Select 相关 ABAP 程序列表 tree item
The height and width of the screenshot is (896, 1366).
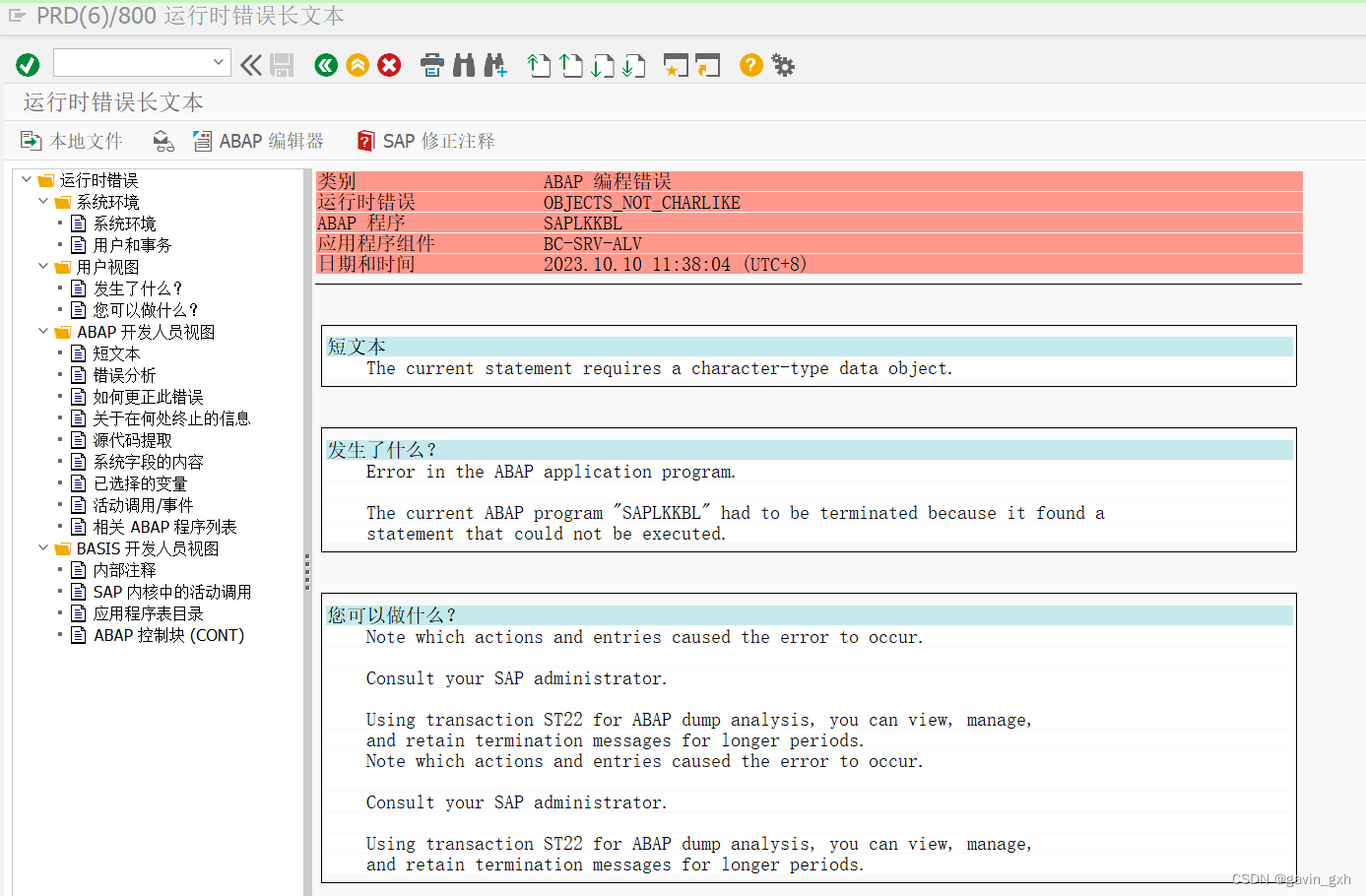164,527
